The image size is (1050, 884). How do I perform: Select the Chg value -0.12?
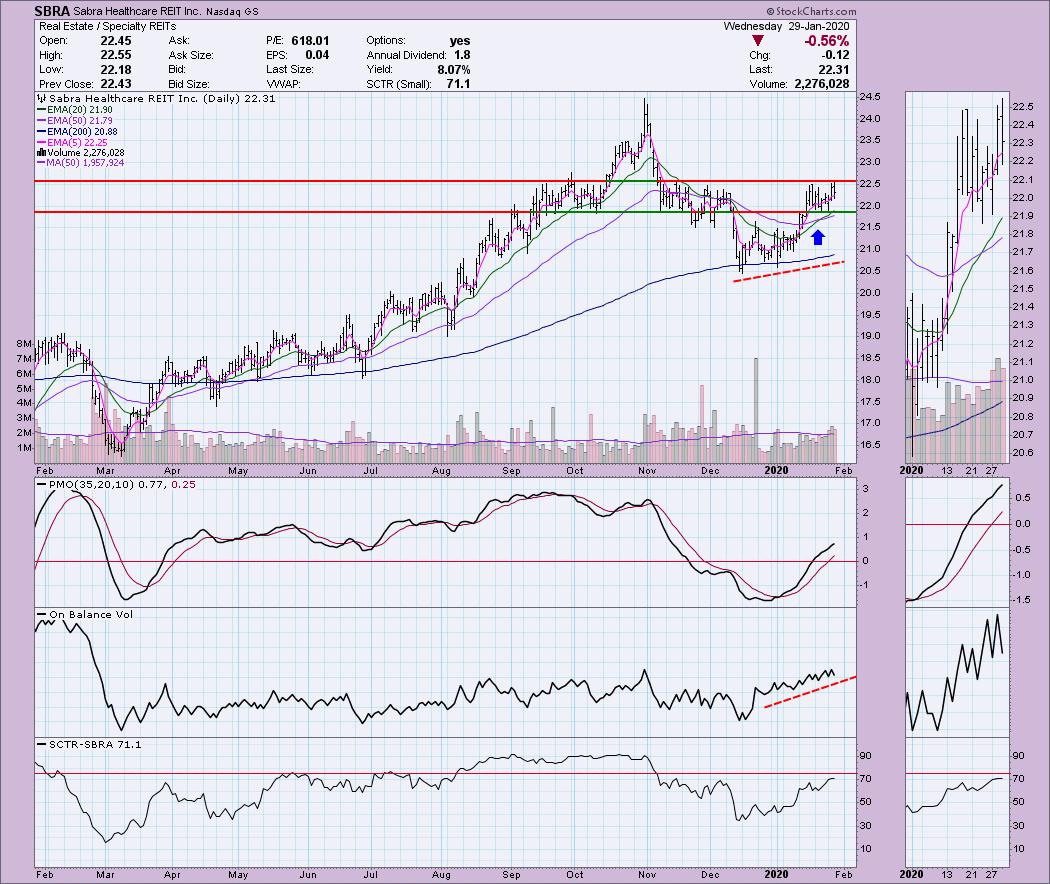click(x=836, y=56)
